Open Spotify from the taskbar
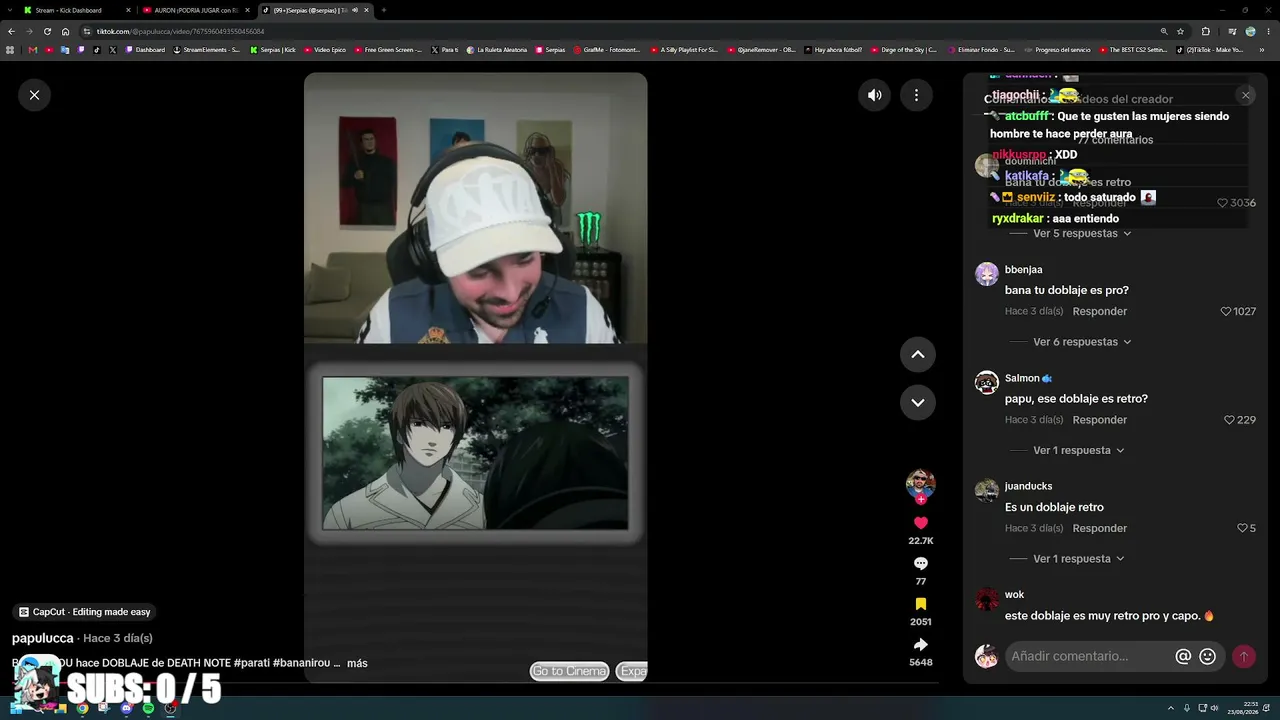Screen dimensions: 1280x720 pyautogui.click(x=148, y=708)
